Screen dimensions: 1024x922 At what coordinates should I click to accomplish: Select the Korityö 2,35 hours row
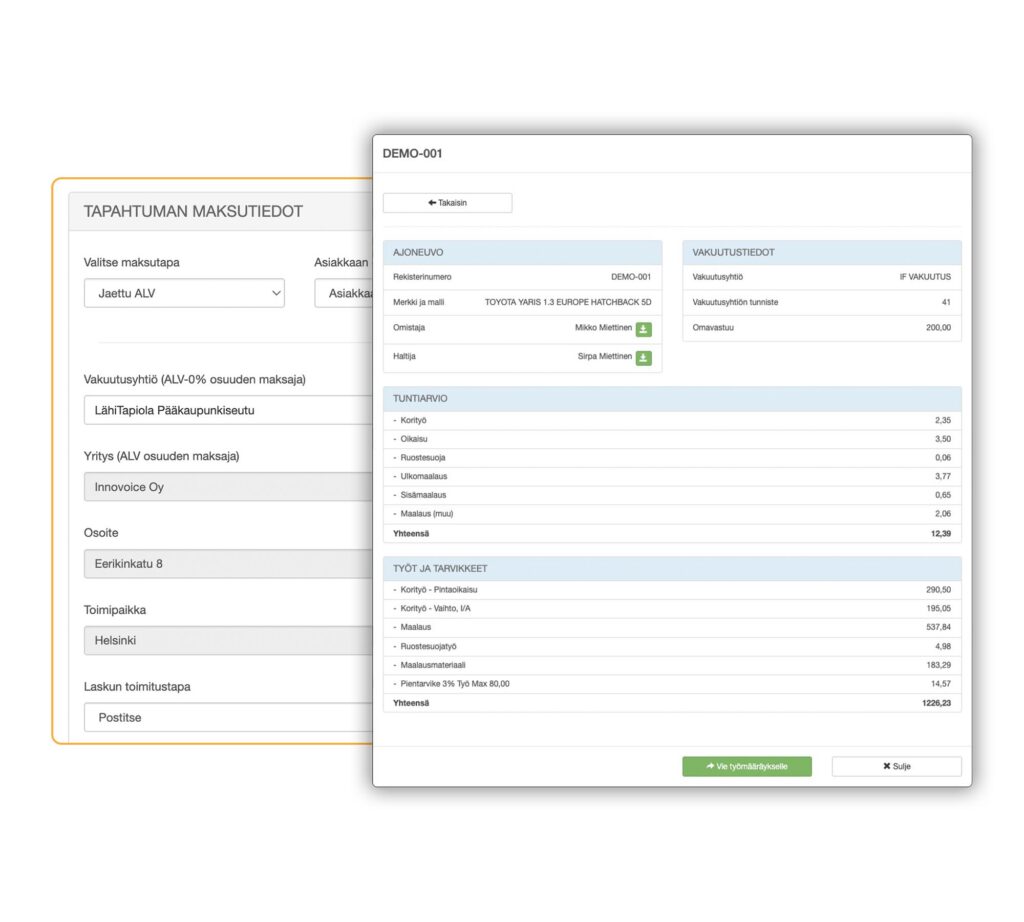coord(672,421)
